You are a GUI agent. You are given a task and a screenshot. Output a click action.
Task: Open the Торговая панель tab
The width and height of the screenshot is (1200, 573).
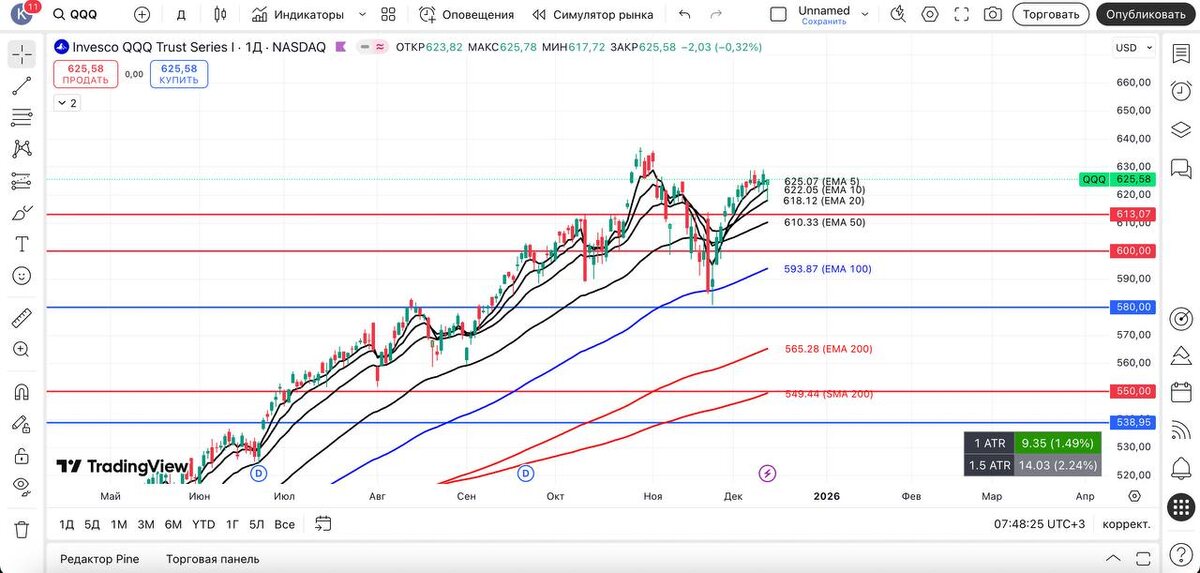coord(212,559)
